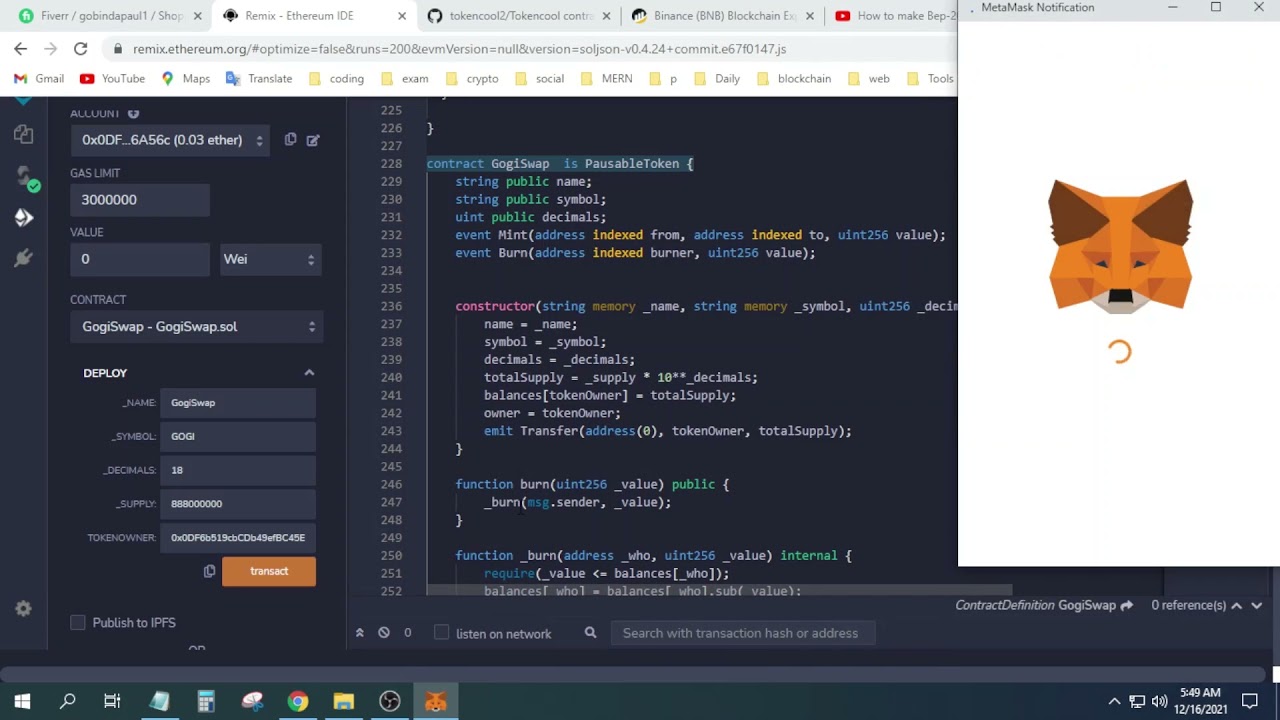This screenshot has height=720, width=1280.
Task: Open the Translate bookmark
Action: (259, 78)
